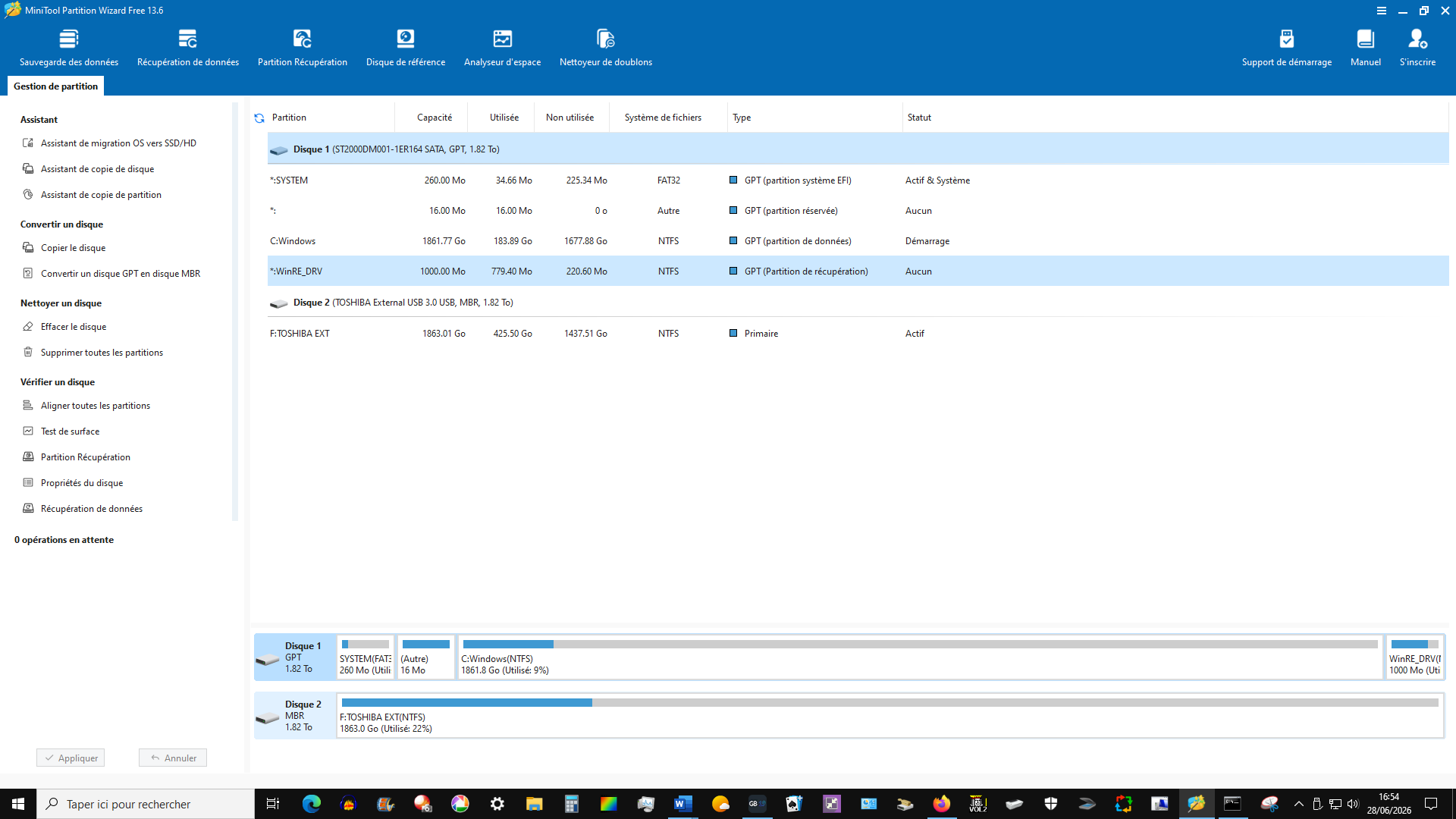Open Support de démarrage builder
This screenshot has width=1456, height=819.
1287,47
